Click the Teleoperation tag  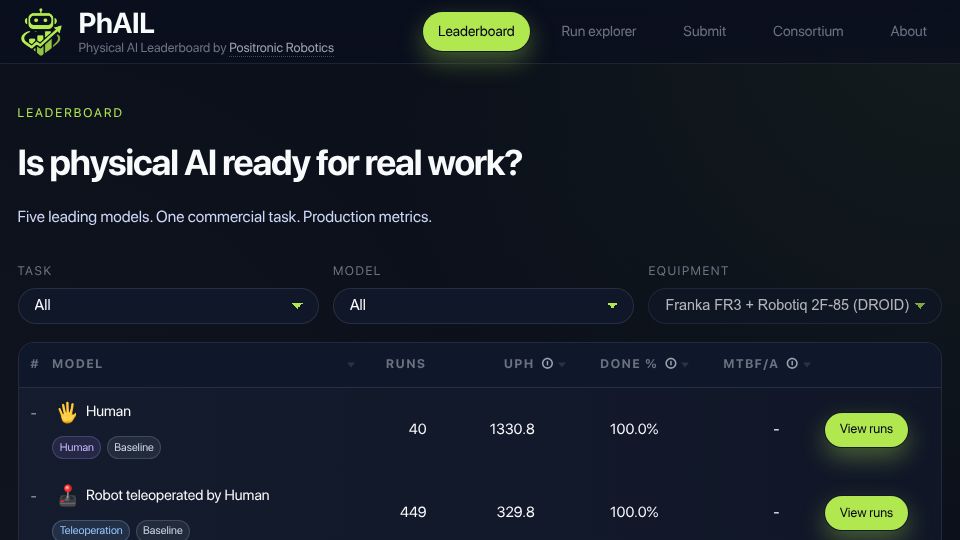coord(91,530)
